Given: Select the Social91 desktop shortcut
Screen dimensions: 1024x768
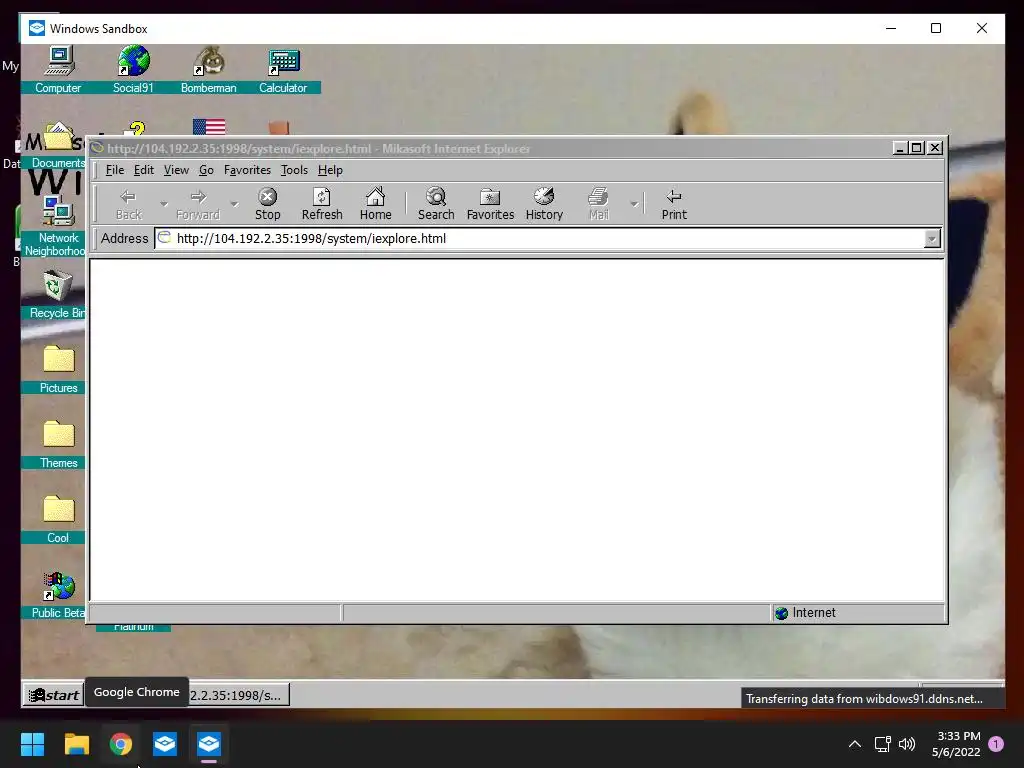Looking at the screenshot, I should [x=133, y=69].
